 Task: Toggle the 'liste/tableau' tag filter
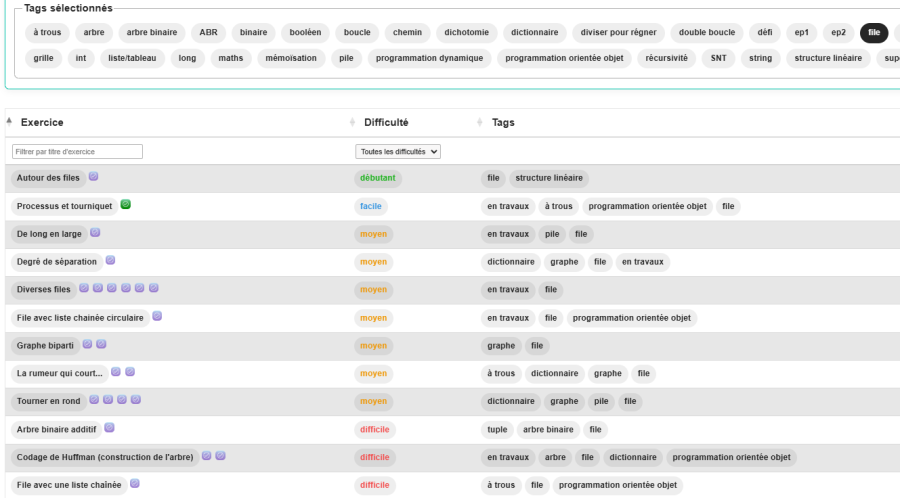(x=132, y=59)
